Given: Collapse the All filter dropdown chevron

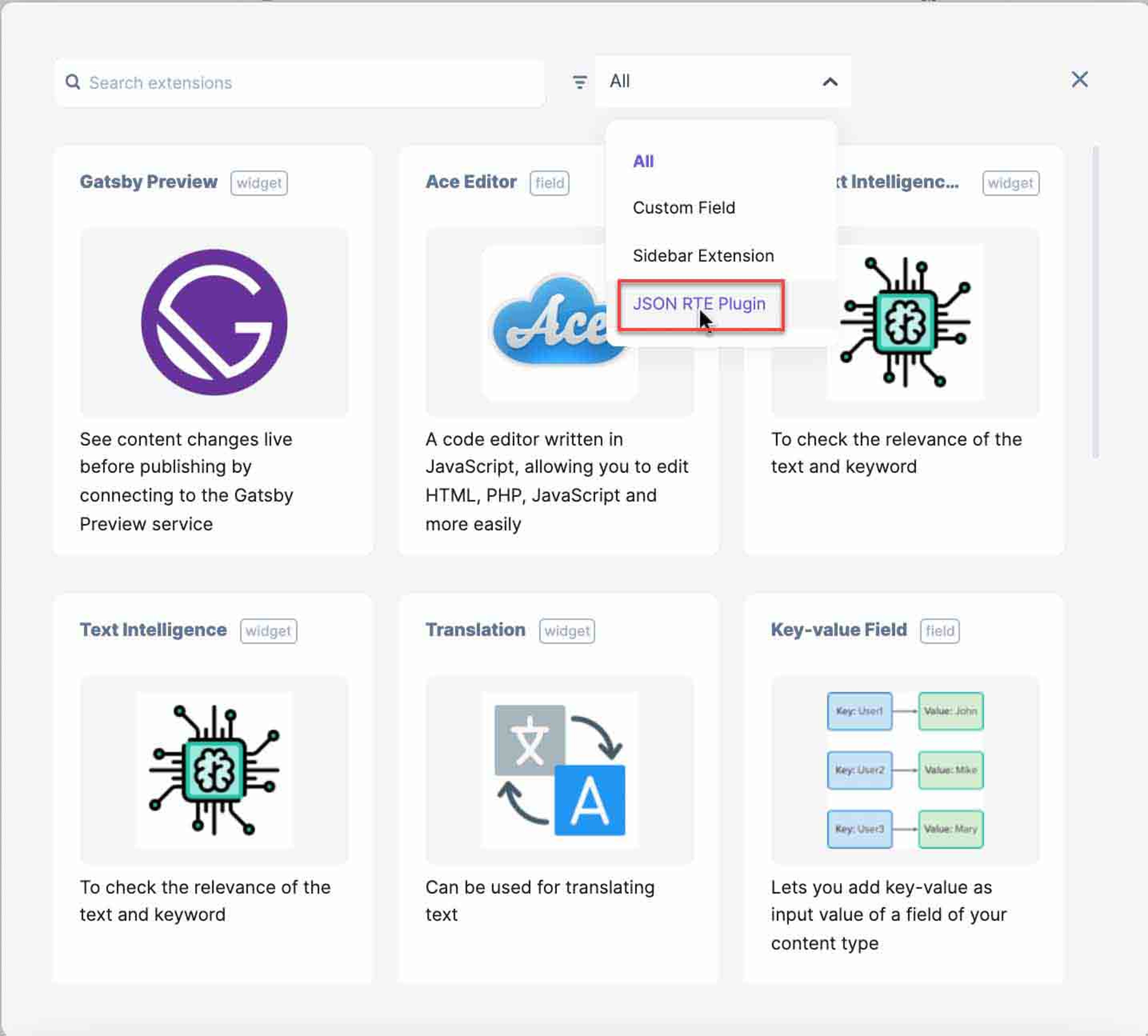Looking at the screenshot, I should pos(830,82).
